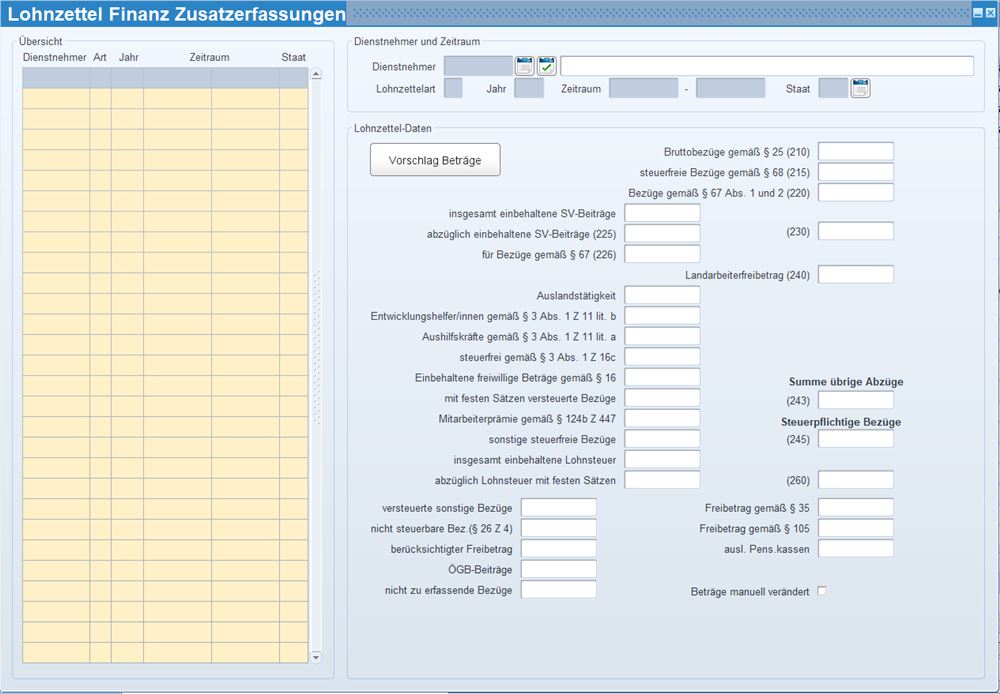Focus Aushilfskräfte lit. a field
1000x694 pixels.
[662, 336]
